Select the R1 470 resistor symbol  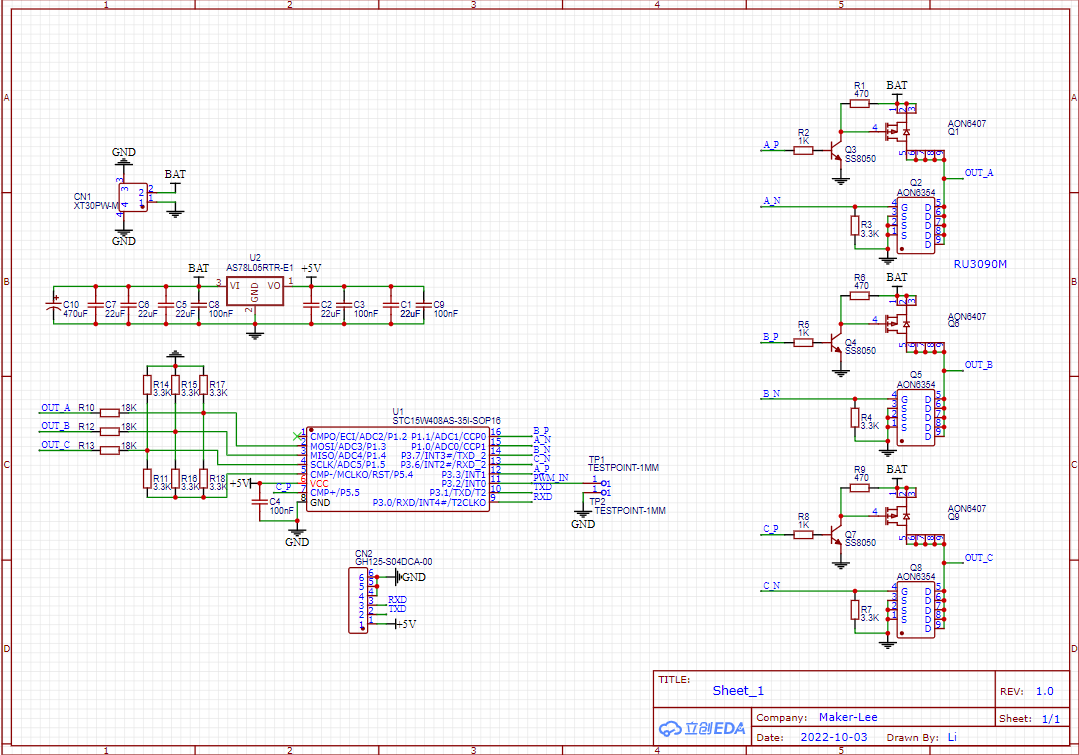tap(860, 103)
